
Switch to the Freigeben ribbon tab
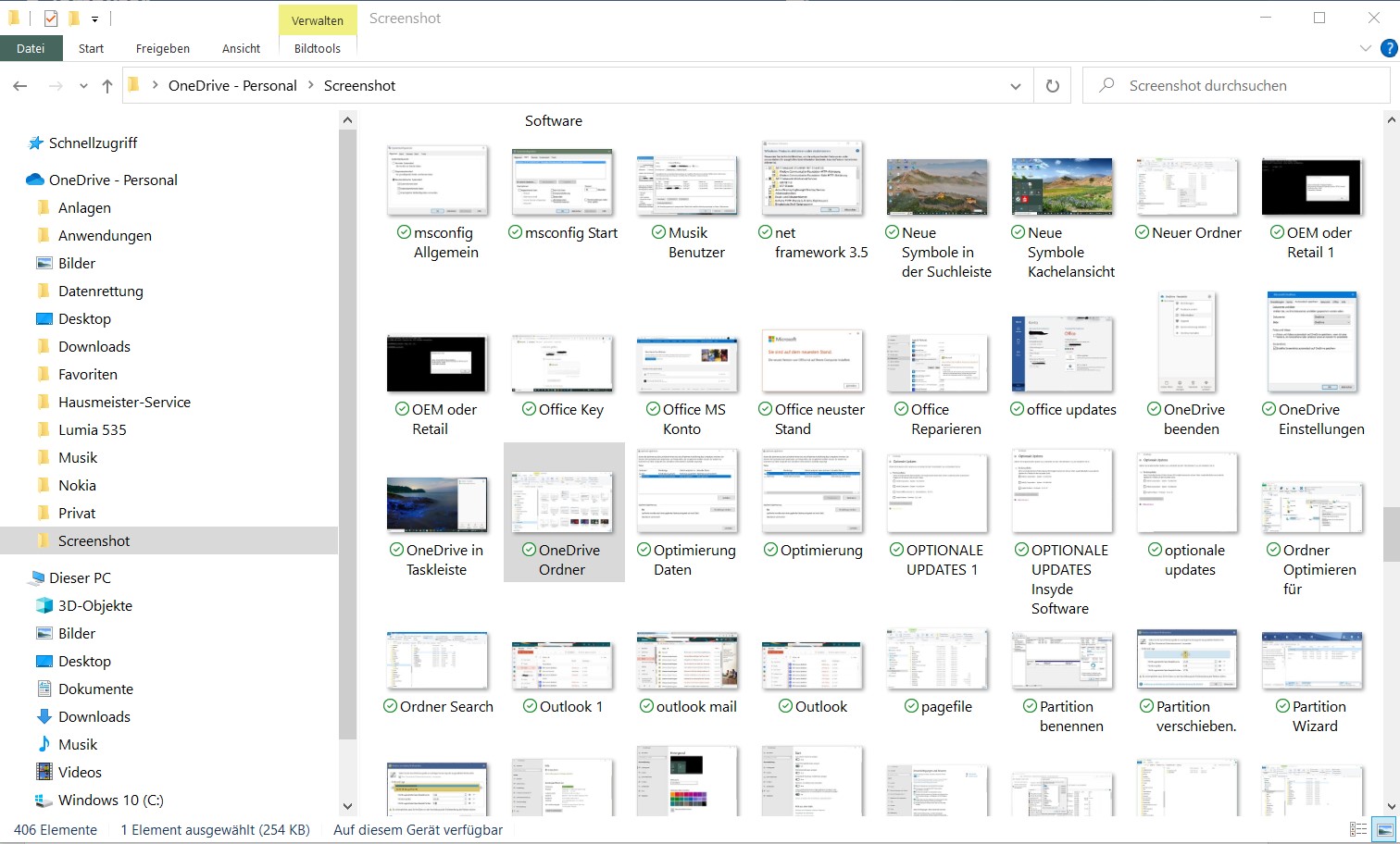[163, 48]
